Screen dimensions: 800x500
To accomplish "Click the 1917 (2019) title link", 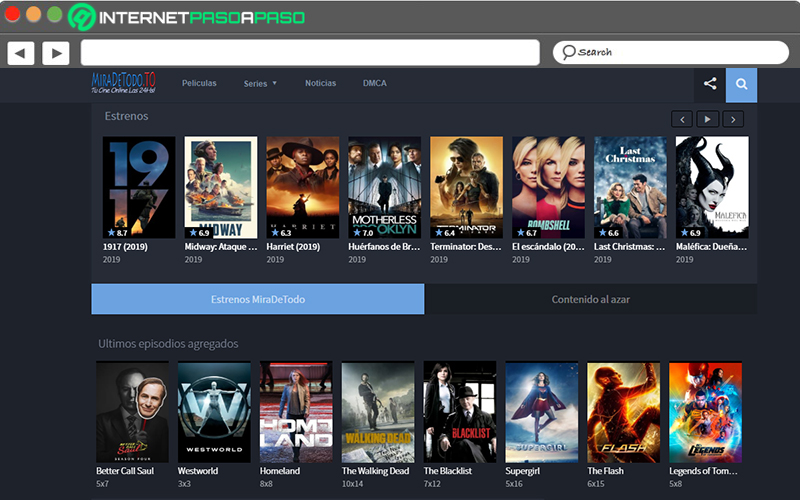I will (x=125, y=246).
